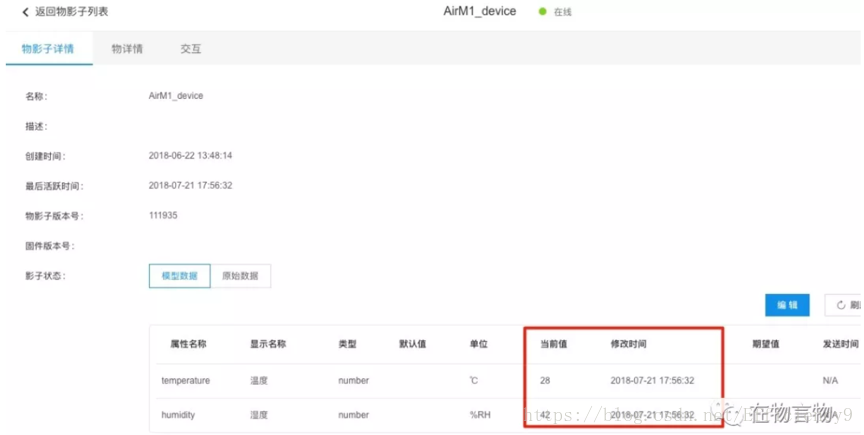Click last active time value under 最后活跃时间
Viewport: 864px width, 435px height.
coord(190,185)
